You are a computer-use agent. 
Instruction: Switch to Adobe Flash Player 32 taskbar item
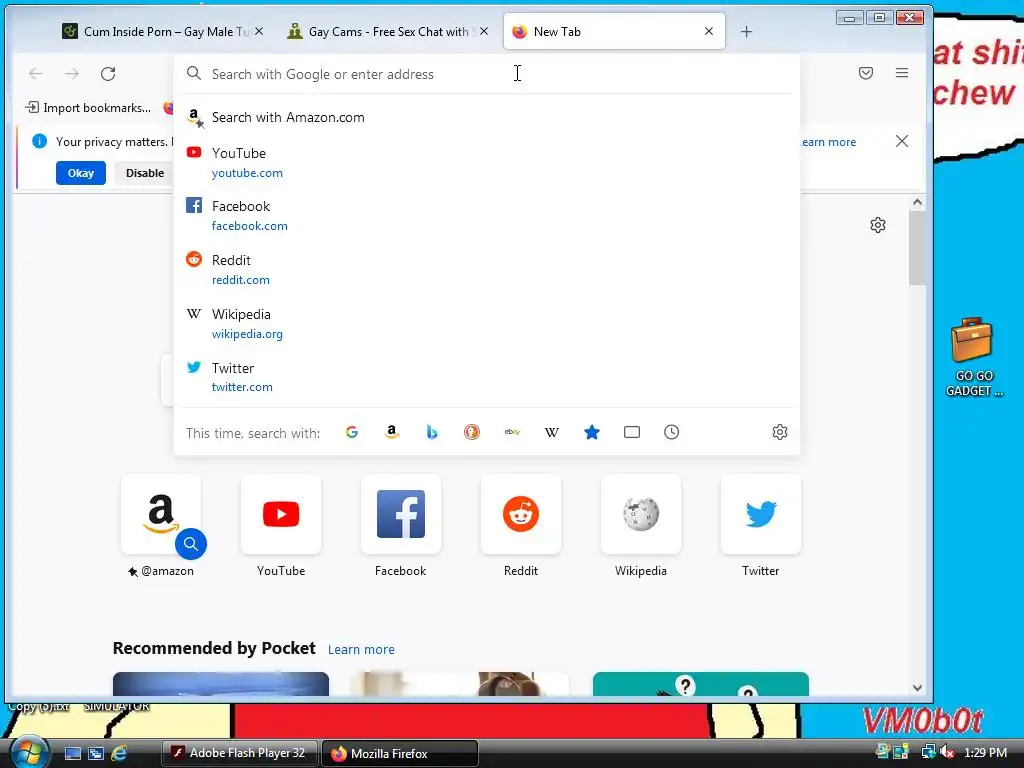239,753
